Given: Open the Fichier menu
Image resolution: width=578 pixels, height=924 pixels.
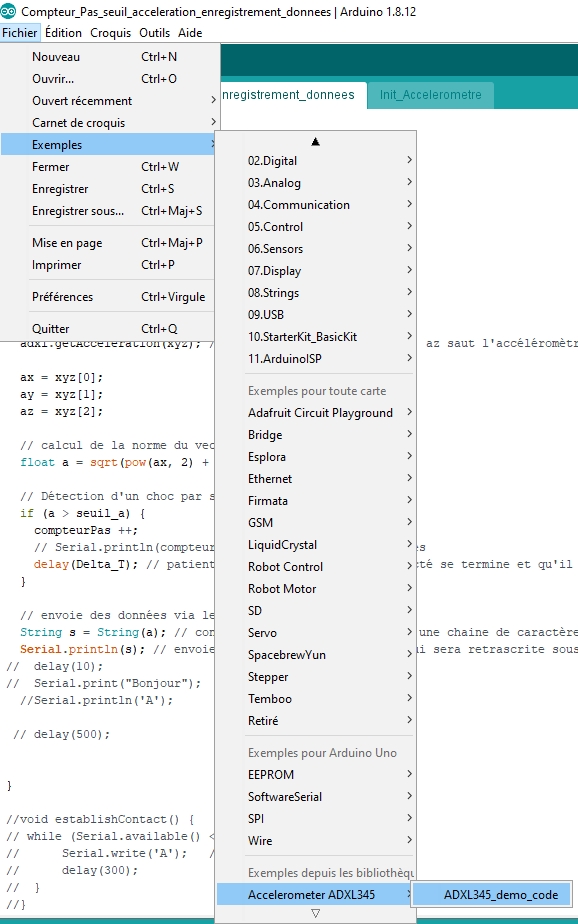Looking at the screenshot, I should (20, 33).
